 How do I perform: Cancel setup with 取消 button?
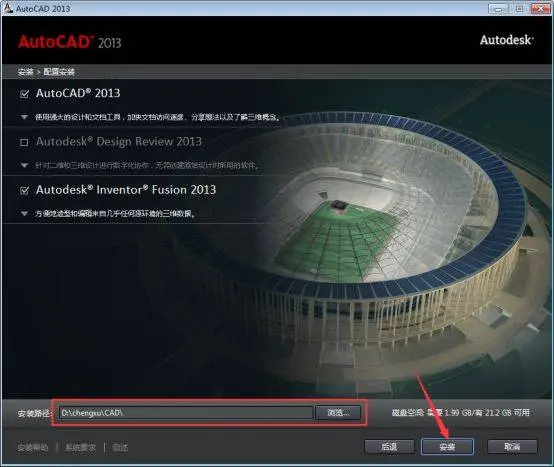click(x=512, y=447)
